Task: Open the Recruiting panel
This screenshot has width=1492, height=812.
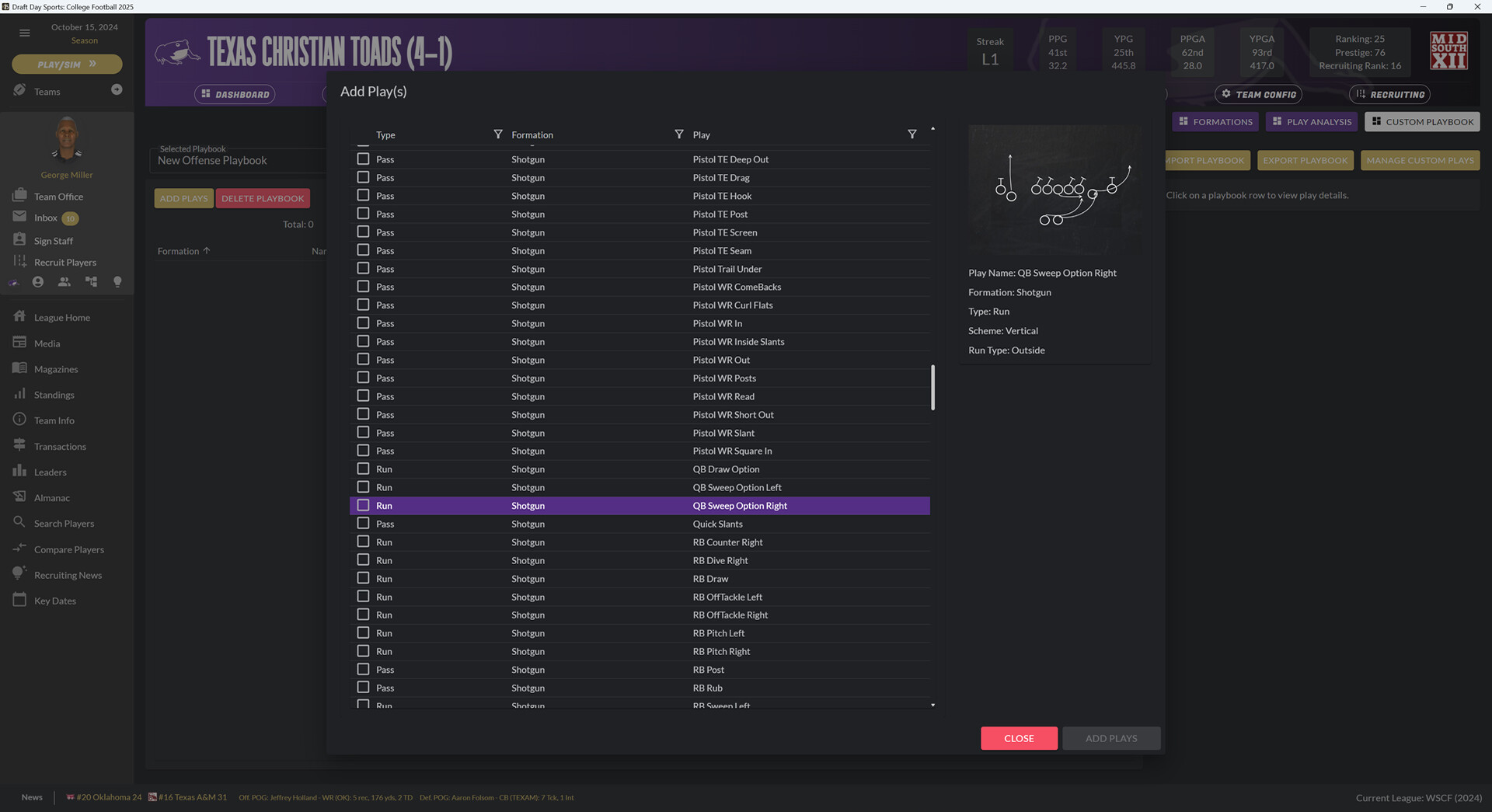Action: tap(1389, 94)
